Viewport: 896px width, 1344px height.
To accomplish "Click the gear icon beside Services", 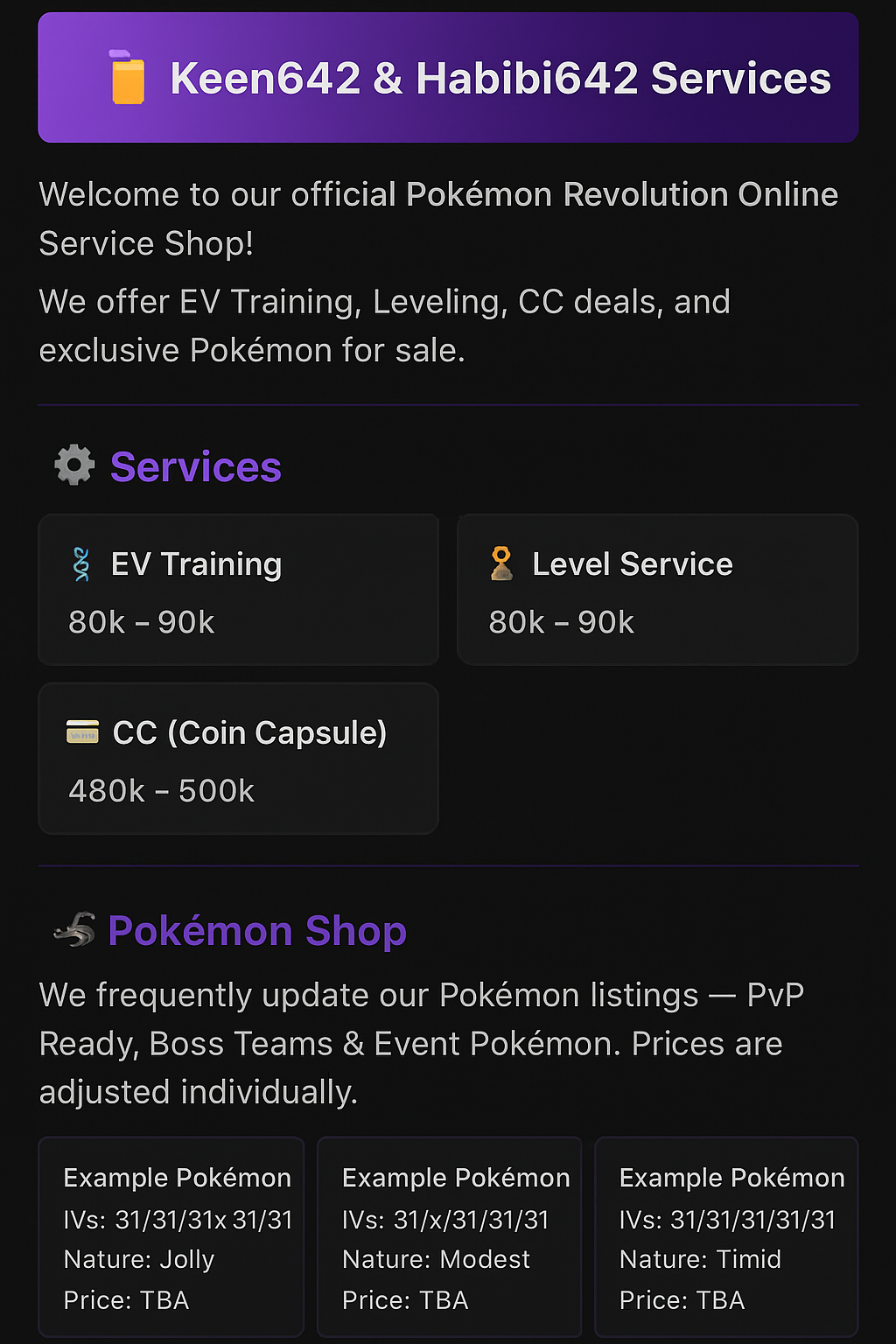I will (74, 465).
